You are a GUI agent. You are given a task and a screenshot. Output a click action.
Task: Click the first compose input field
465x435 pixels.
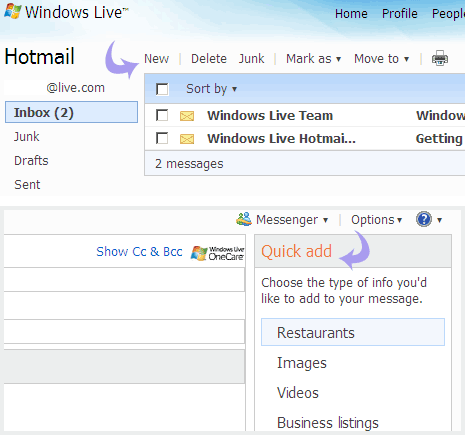pos(124,279)
